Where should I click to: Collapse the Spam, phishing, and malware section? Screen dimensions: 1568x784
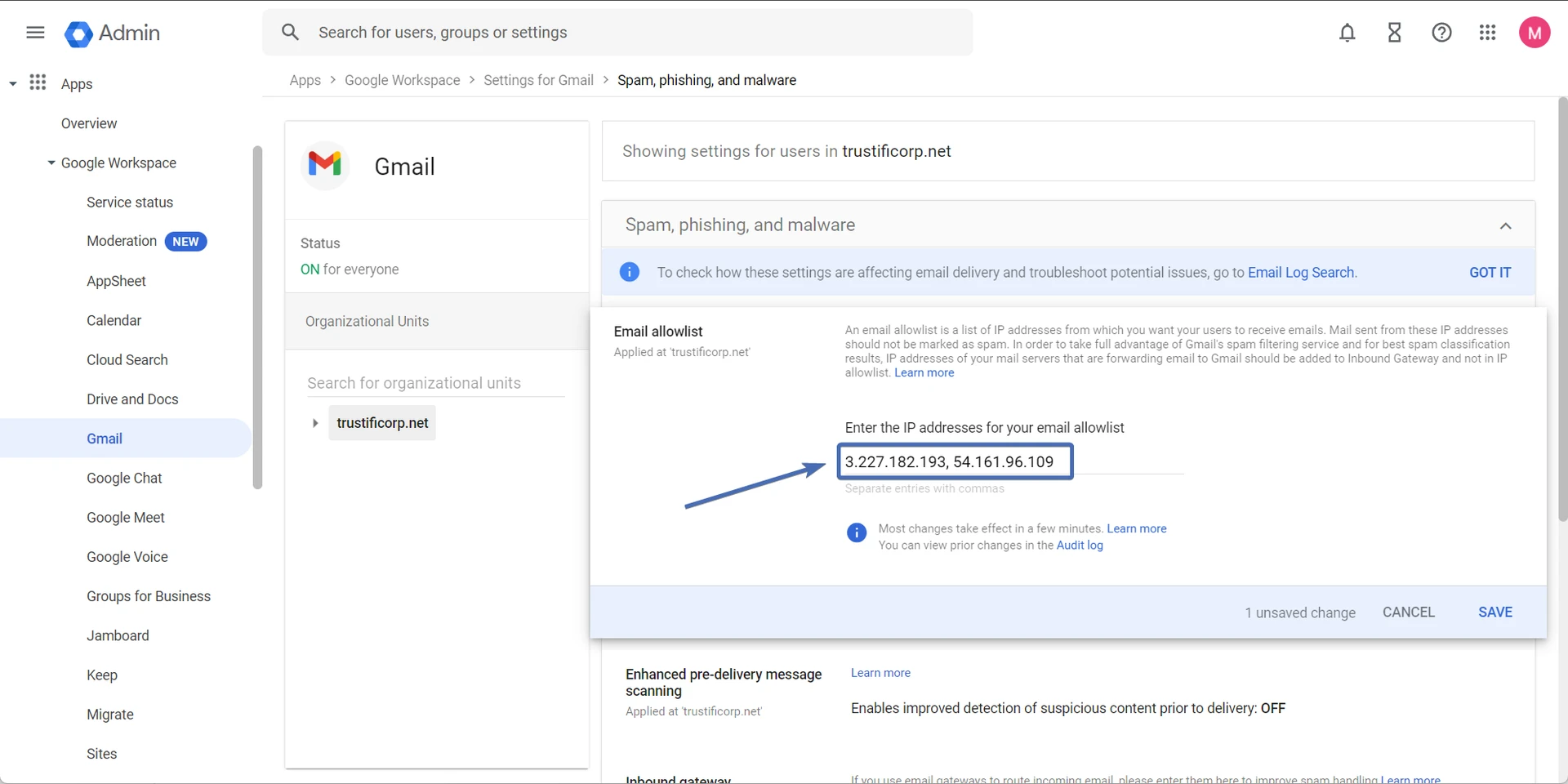point(1505,226)
